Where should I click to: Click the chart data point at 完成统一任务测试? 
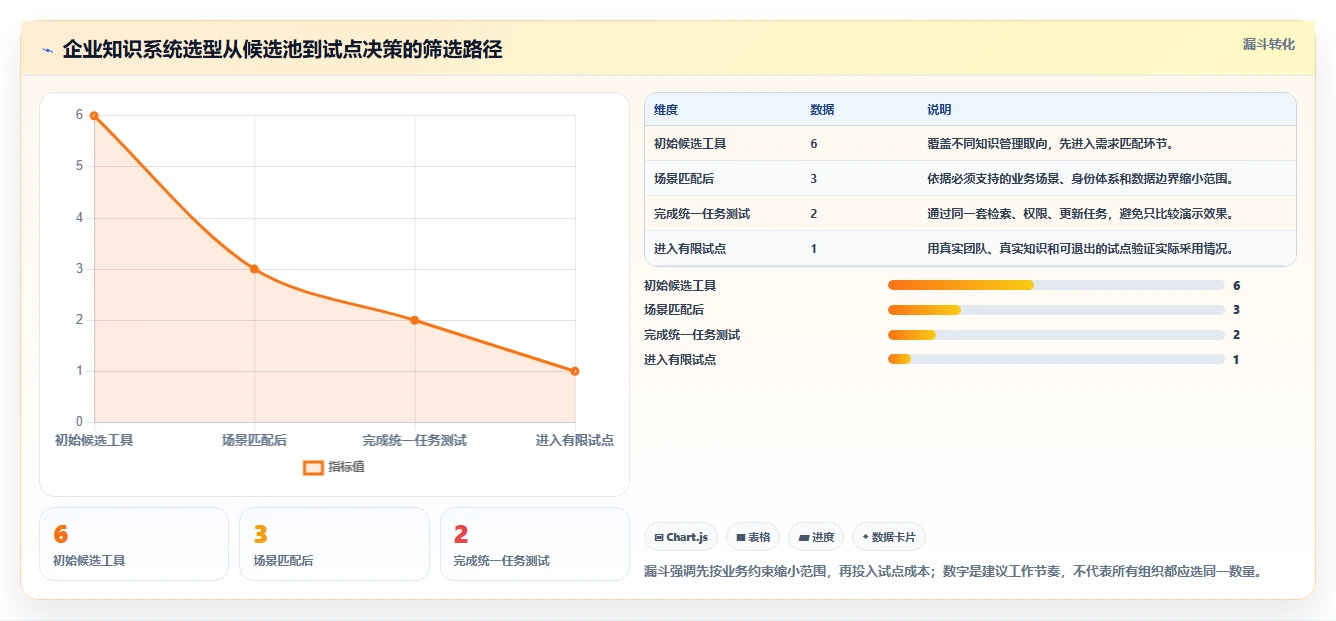(x=415, y=320)
